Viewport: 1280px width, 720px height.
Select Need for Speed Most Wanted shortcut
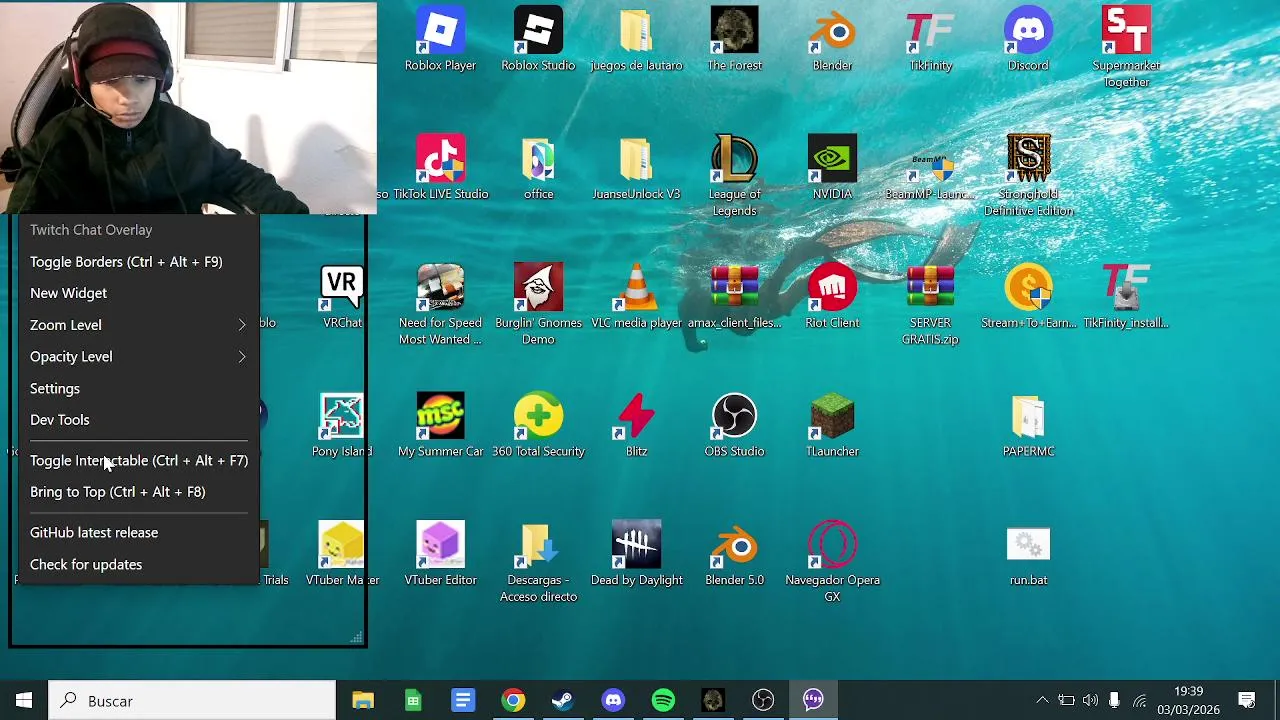440,305
